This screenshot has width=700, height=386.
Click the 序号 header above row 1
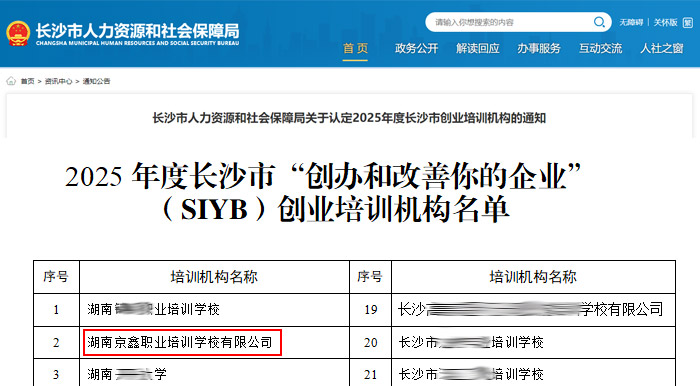coord(56,277)
